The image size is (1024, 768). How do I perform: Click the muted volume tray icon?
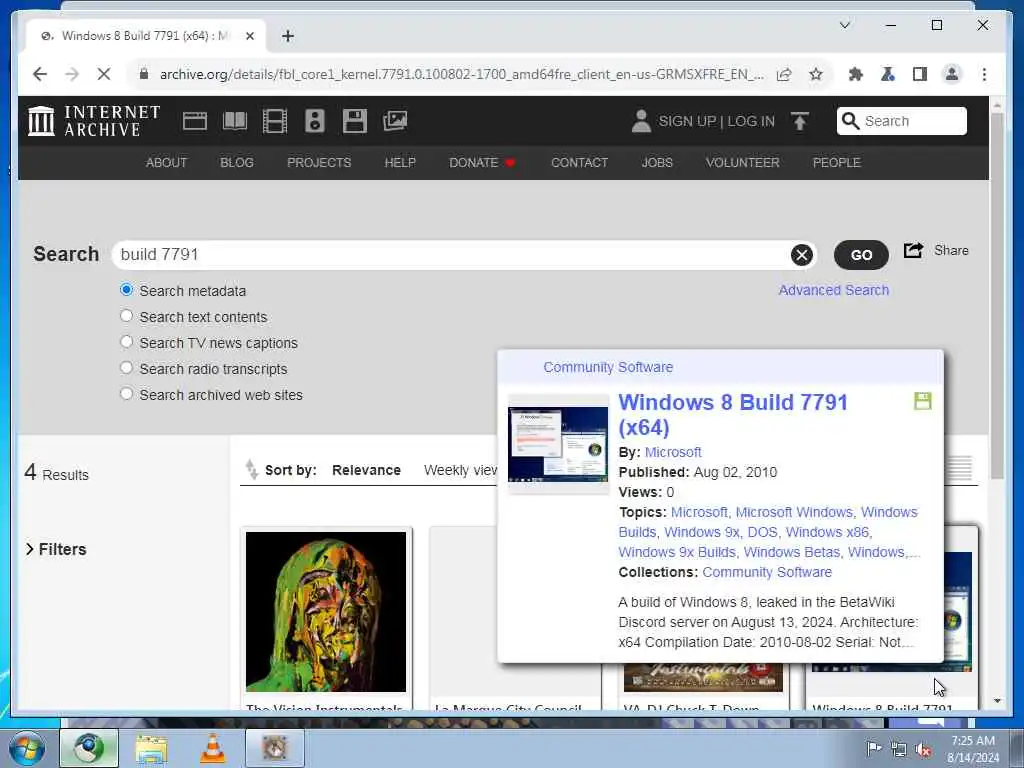pyautogui.click(x=923, y=750)
